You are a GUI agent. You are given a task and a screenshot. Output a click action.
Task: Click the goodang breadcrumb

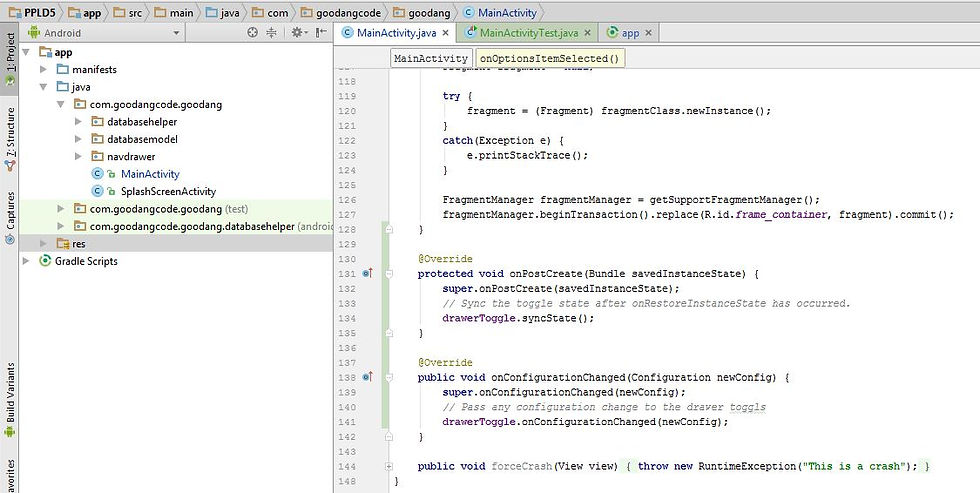point(422,12)
